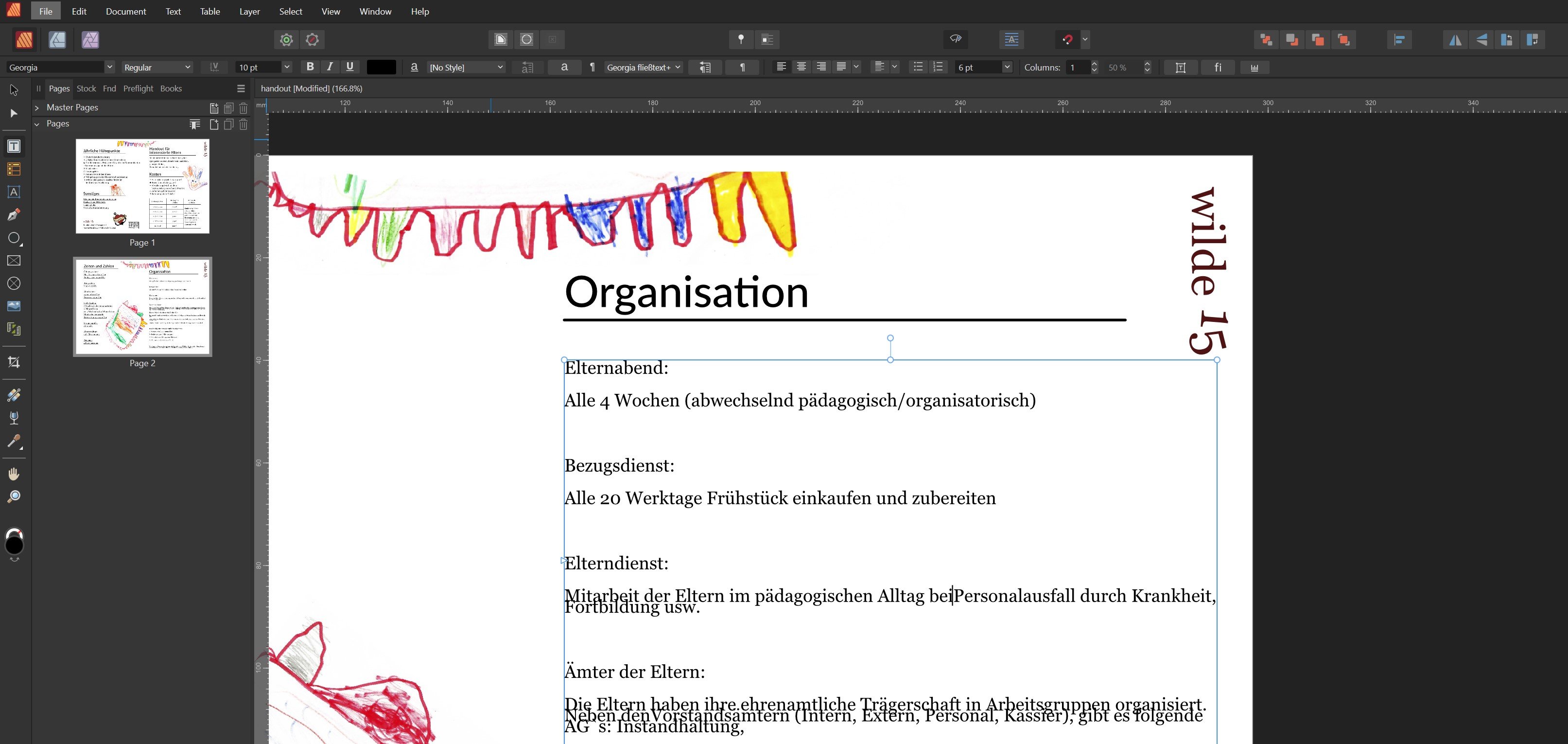This screenshot has height=744, width=1568.
Task: Select the Place Image tool
Action: click(x=14, y=306)
